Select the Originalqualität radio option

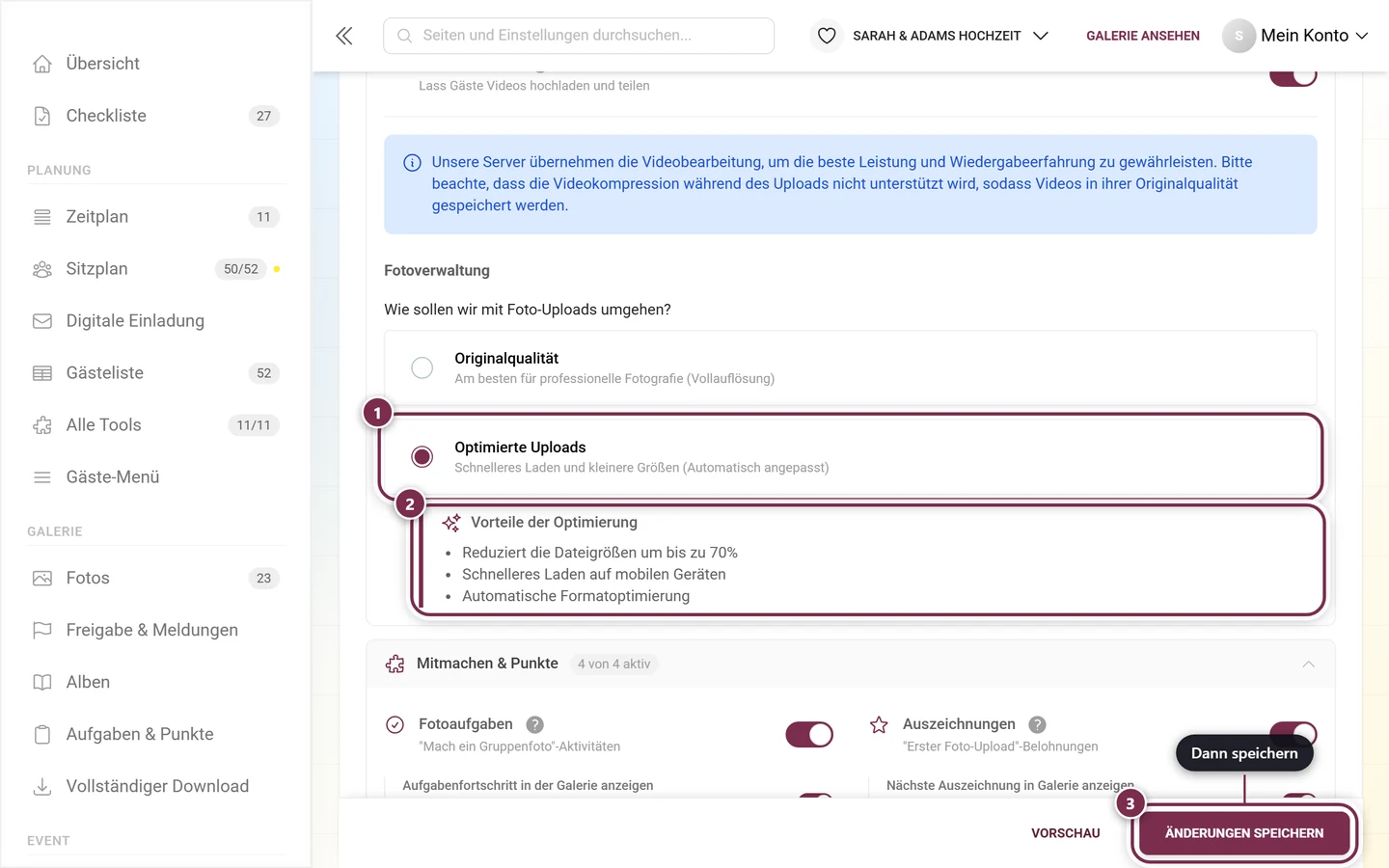click(x=422, y=367)
